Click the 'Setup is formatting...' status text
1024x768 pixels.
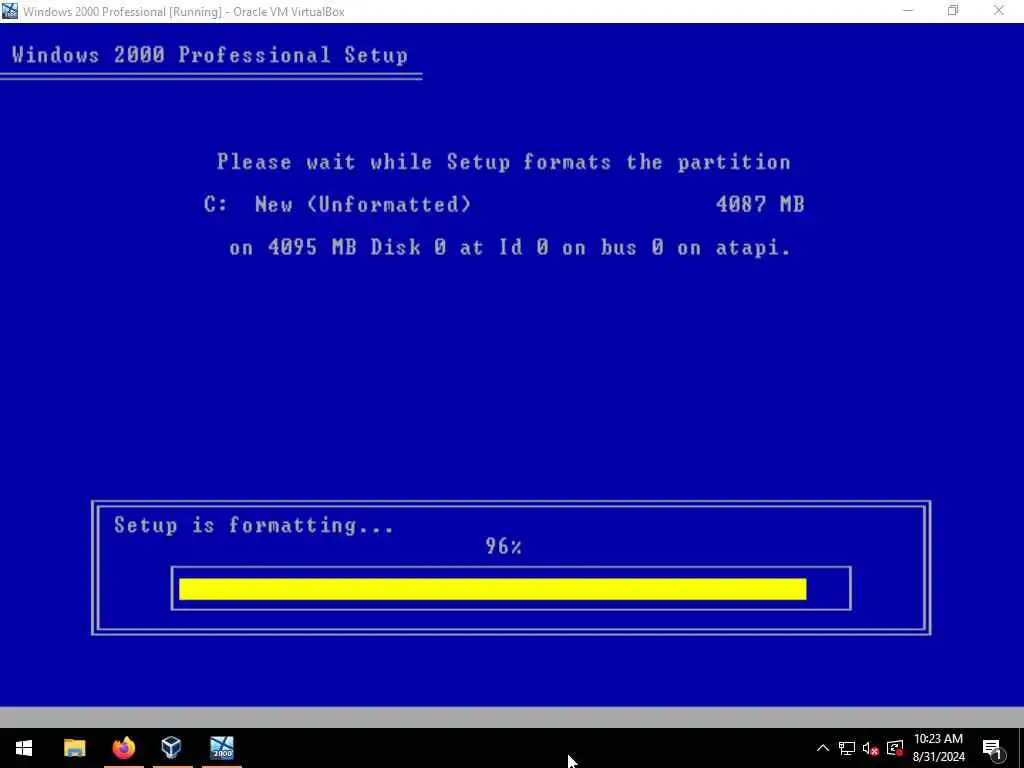click(x=254, y=526)
